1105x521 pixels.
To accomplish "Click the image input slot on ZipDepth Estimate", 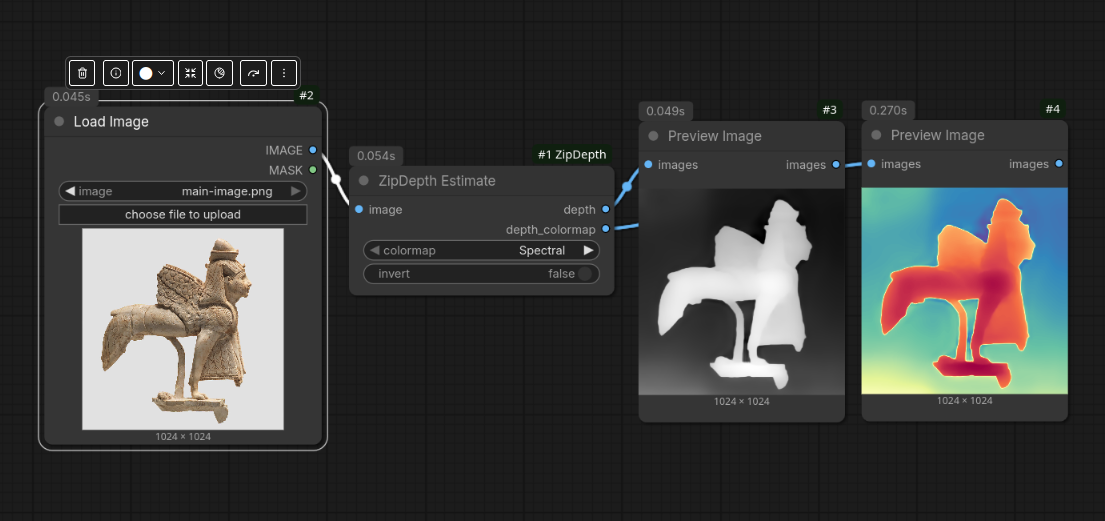I will click(359, 209).
